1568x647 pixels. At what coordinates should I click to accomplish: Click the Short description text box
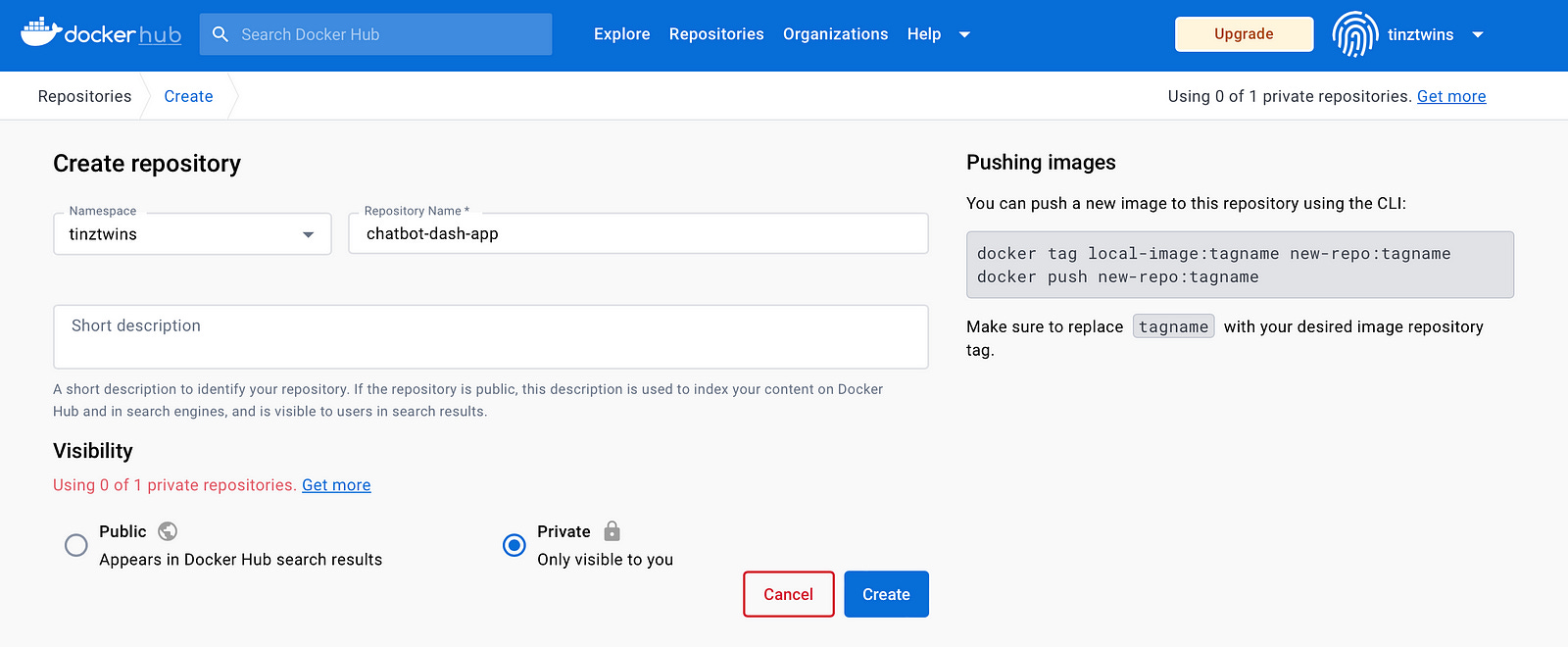pyautogui.click(x=491, y=337)
